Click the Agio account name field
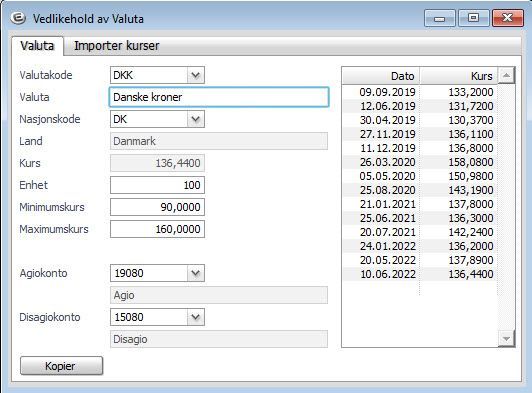532x393 pixels. click(x=219, y=295)
